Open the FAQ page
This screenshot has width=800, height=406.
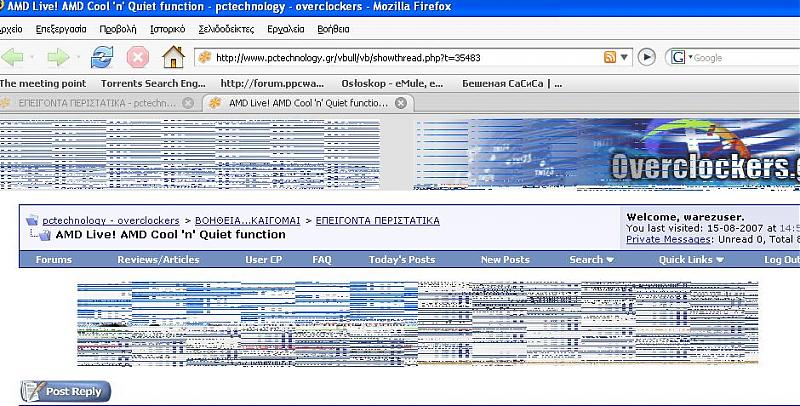pyautogui.click(x=321, y=260)
